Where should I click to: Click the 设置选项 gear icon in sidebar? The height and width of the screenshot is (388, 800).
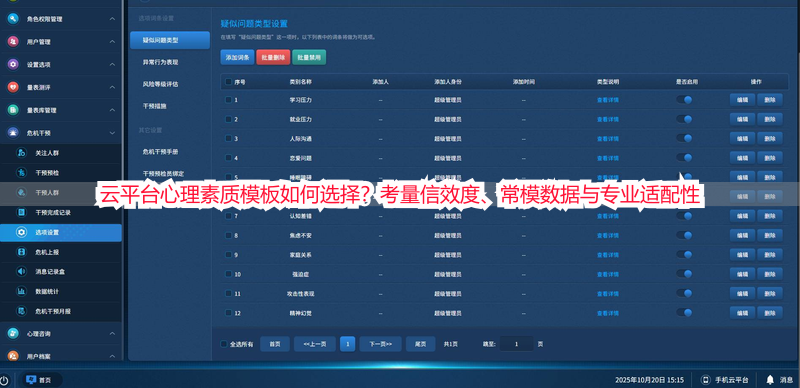[13, 64]
